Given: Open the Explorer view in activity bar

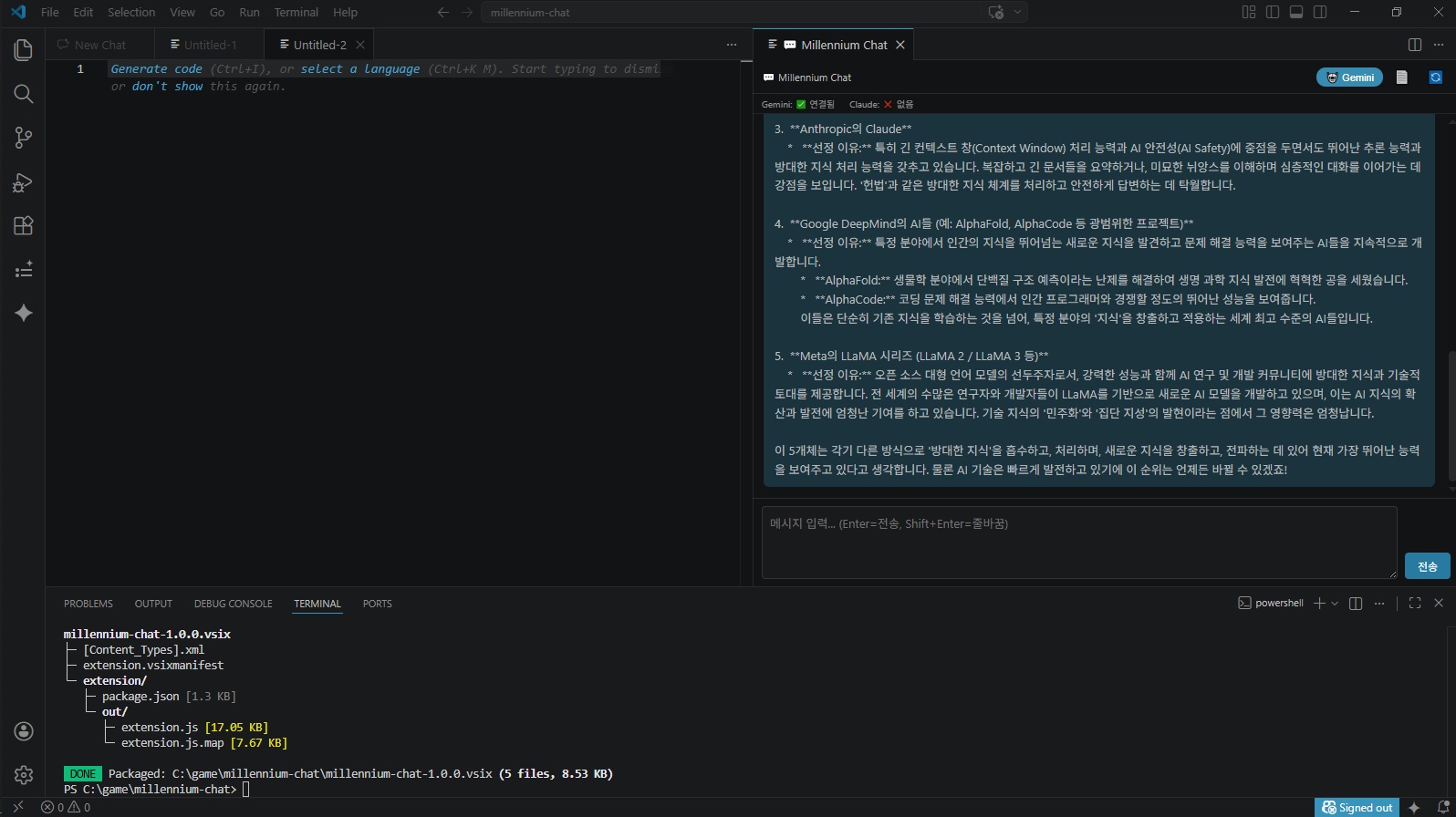Looking at the screenshot, I should tap(24, 50).
